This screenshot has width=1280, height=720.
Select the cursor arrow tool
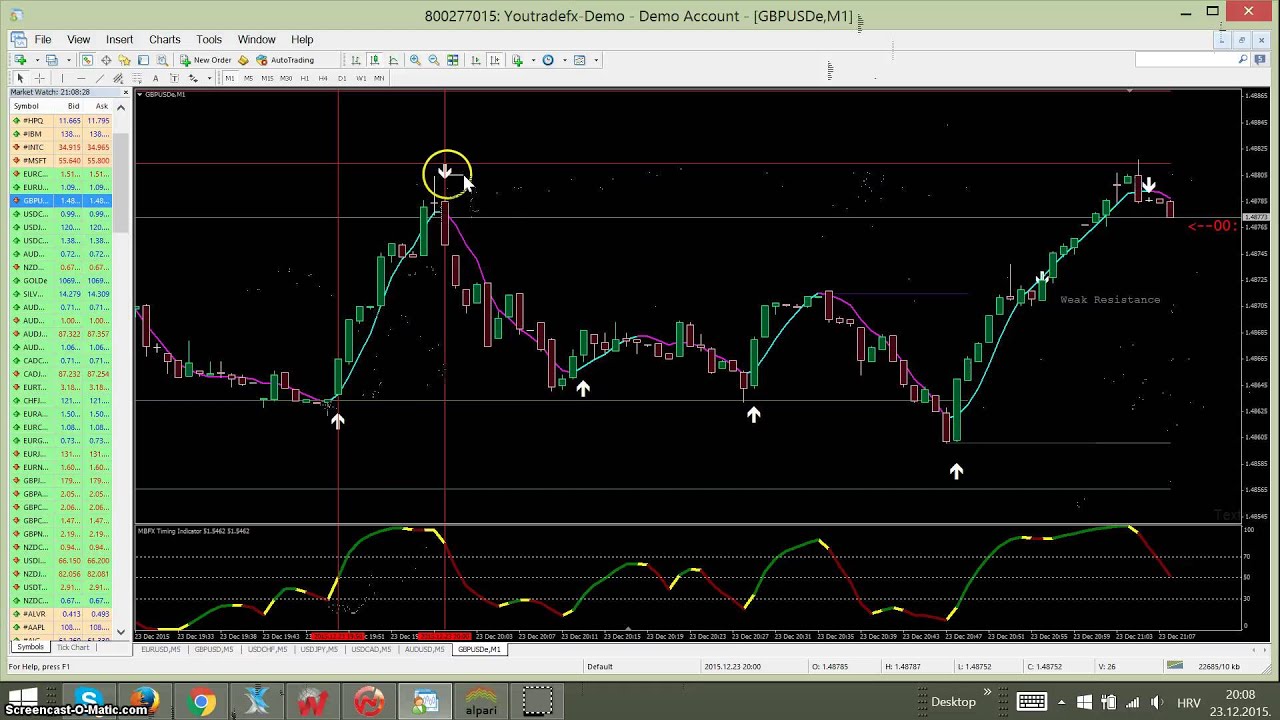[20, 78]
